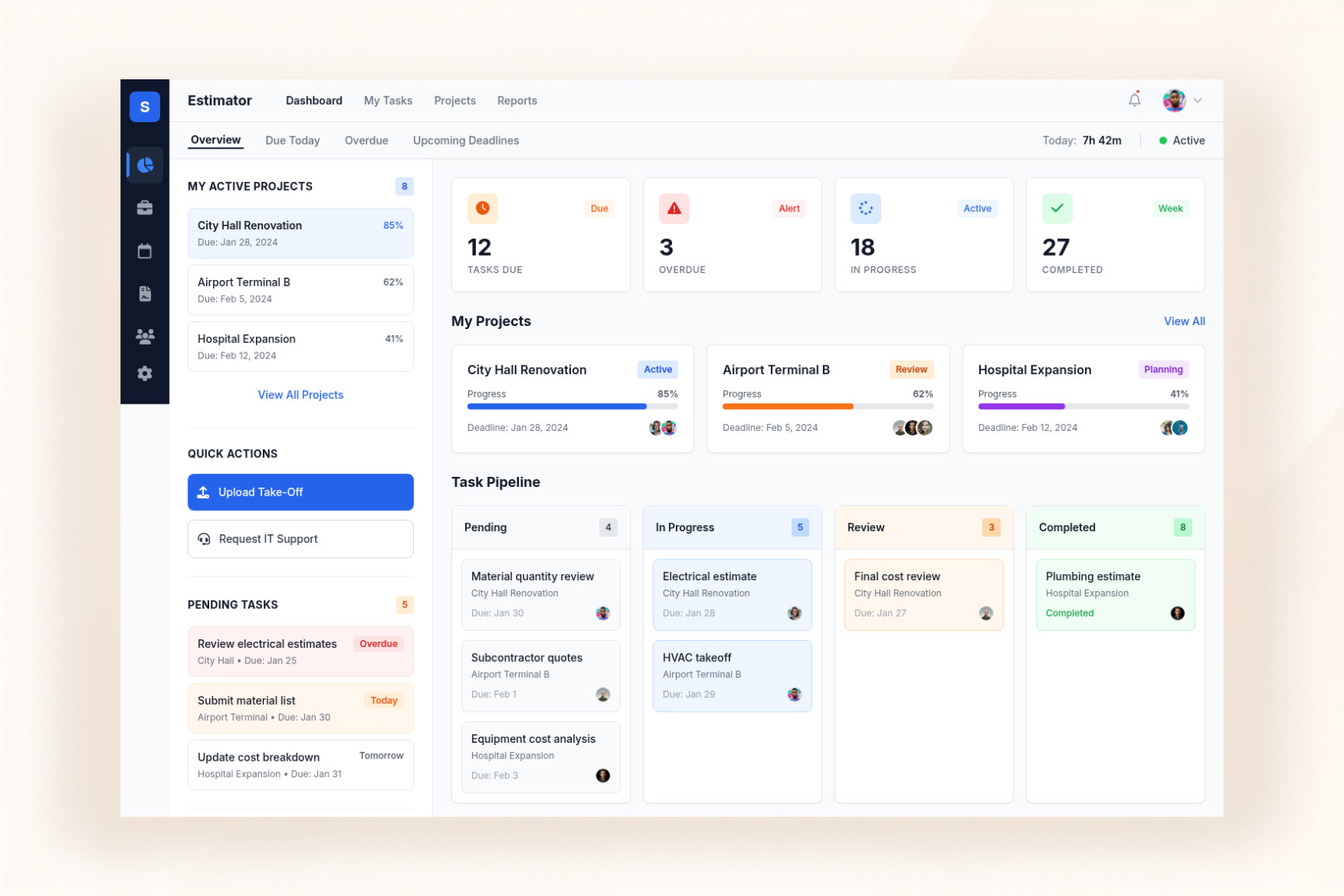Screen dimensions: 1344x896
Task: Follow the View All link beside My Projects
Action: tap(1184, 321)
